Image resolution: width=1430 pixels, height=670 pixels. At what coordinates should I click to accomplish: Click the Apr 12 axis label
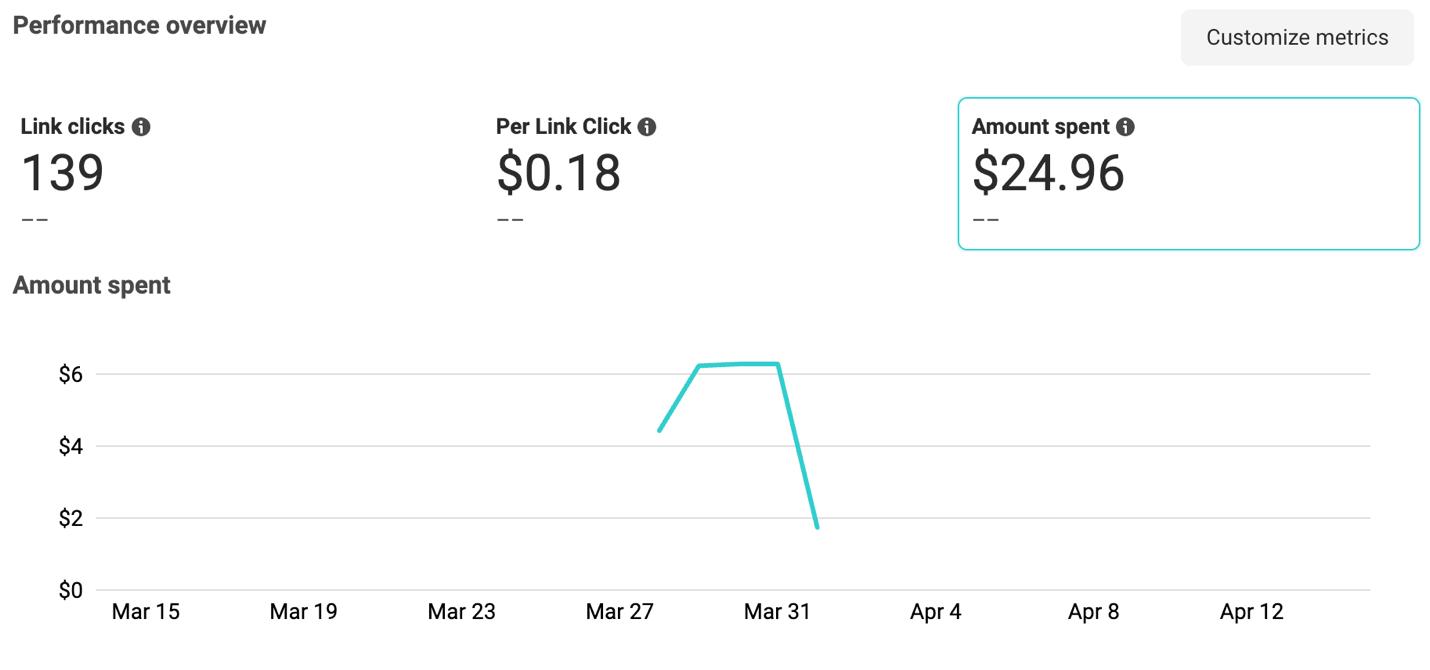tap(1251, 612)
